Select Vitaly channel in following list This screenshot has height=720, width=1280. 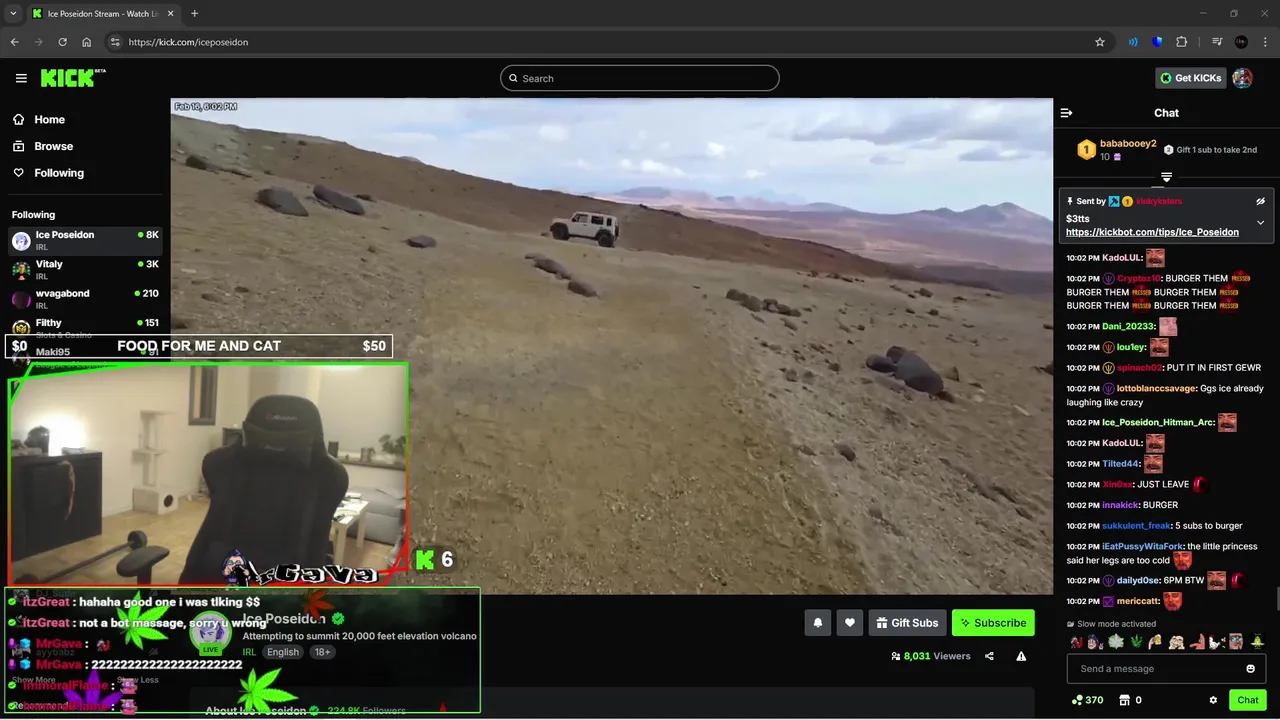pos(85,270)
